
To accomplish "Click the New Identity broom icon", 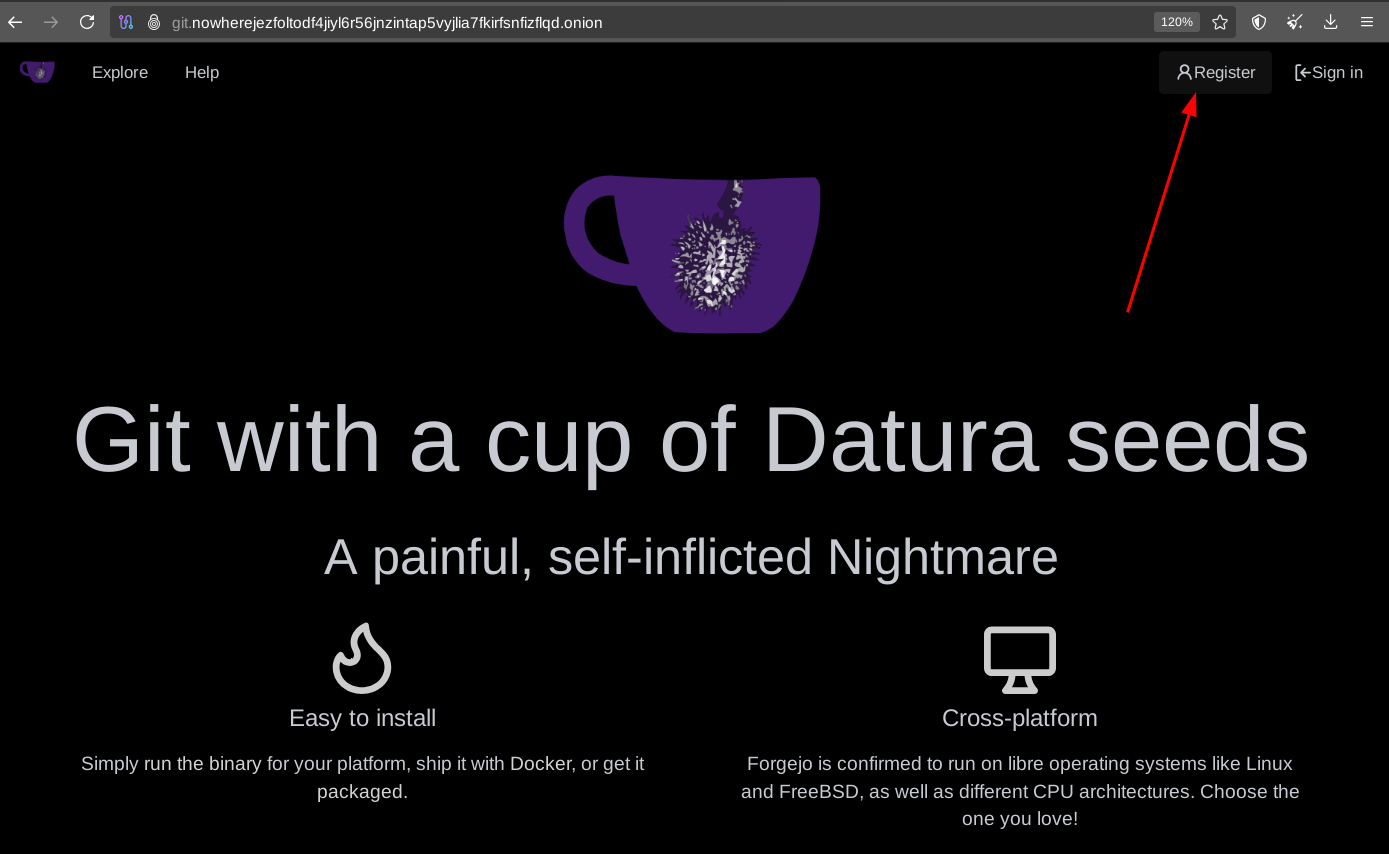I will coord(1295,22).
